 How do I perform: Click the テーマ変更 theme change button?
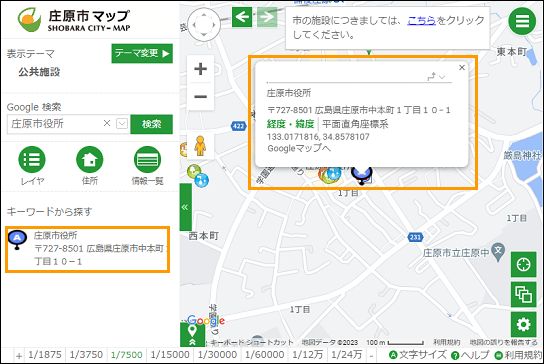(x=142, y=53)
